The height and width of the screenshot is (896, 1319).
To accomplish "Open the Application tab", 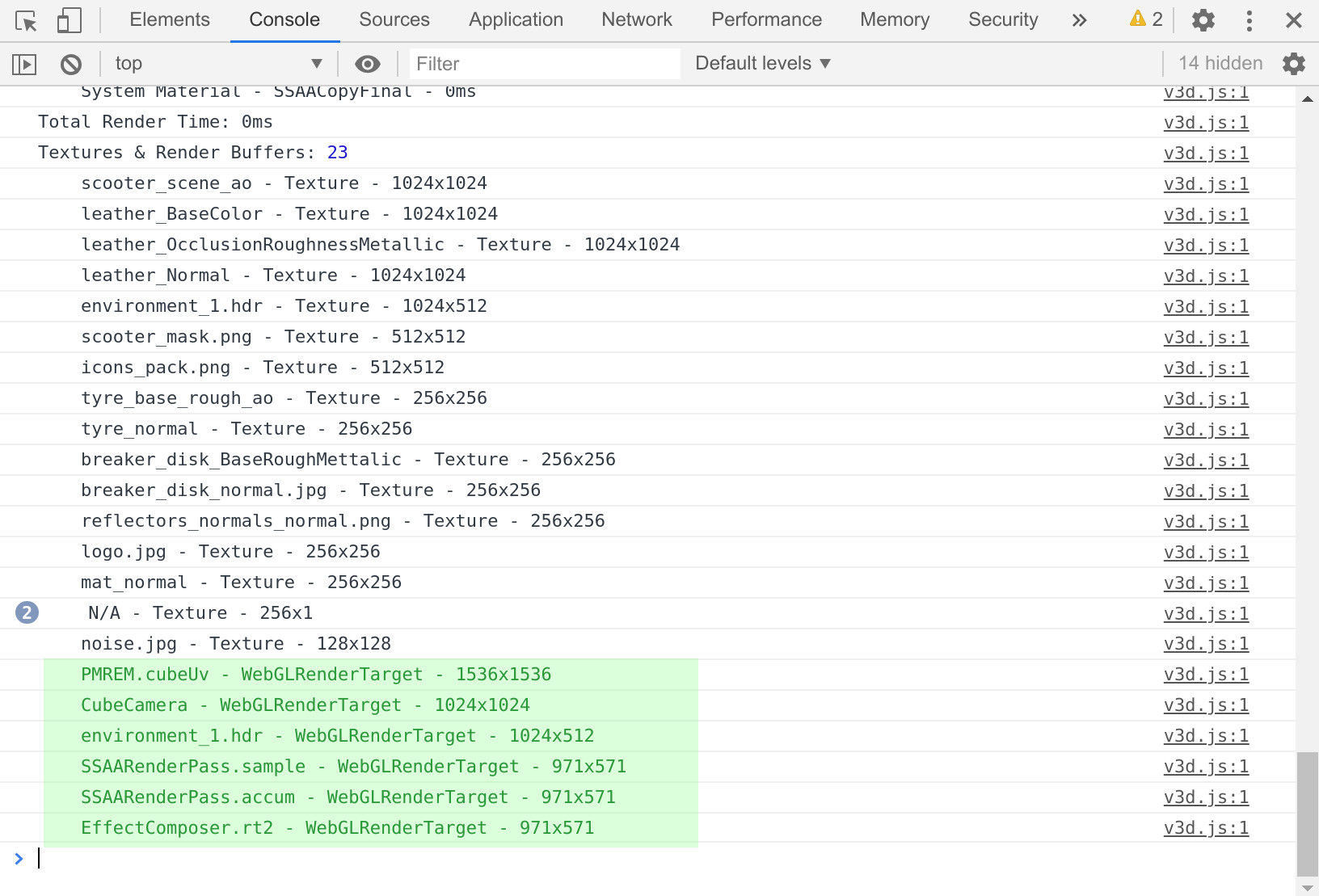I will [516, 19].
